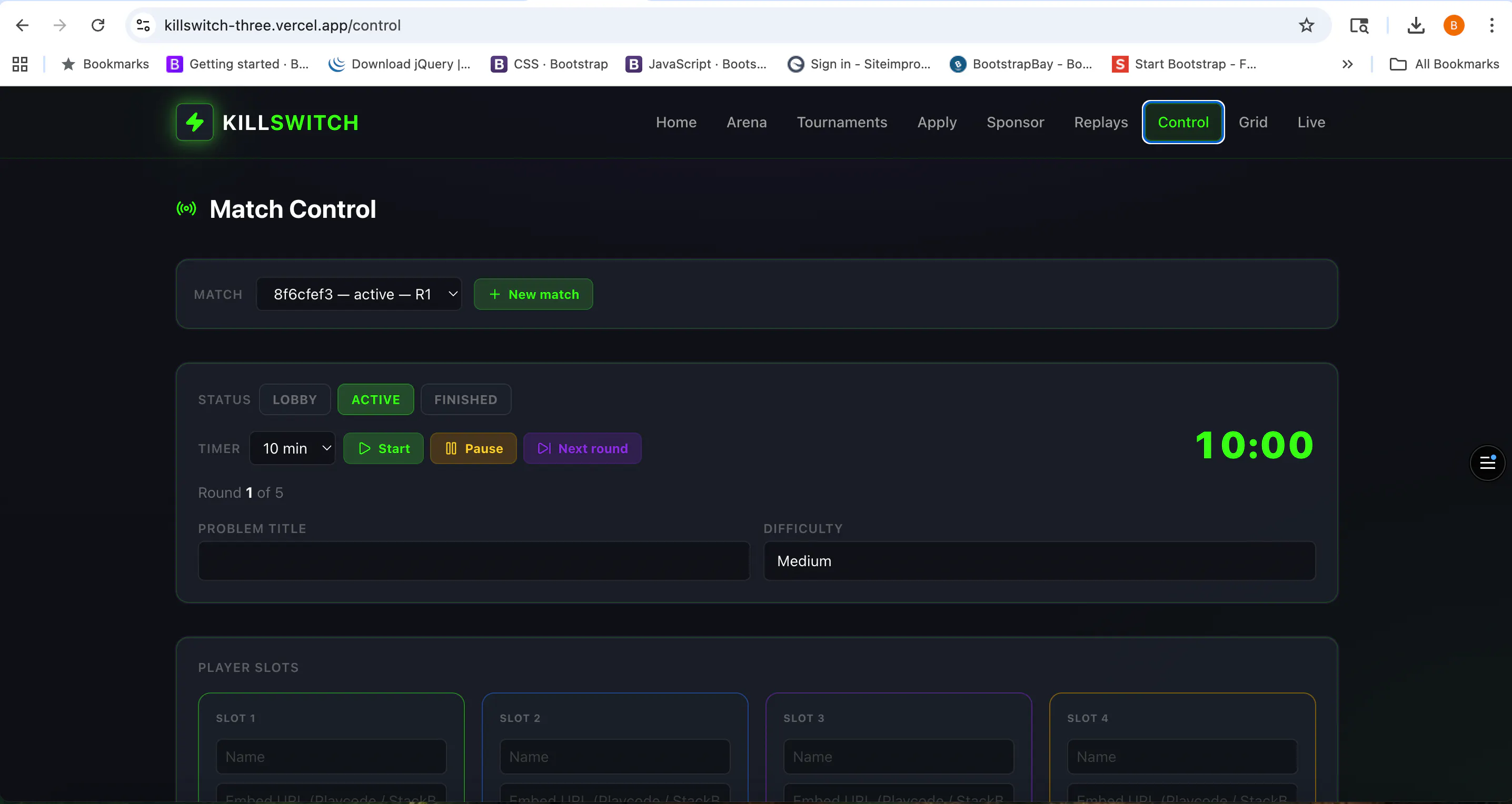Open BootstrapBay bookmark
Screen dimensions: 1512x804
[1021, 64]
